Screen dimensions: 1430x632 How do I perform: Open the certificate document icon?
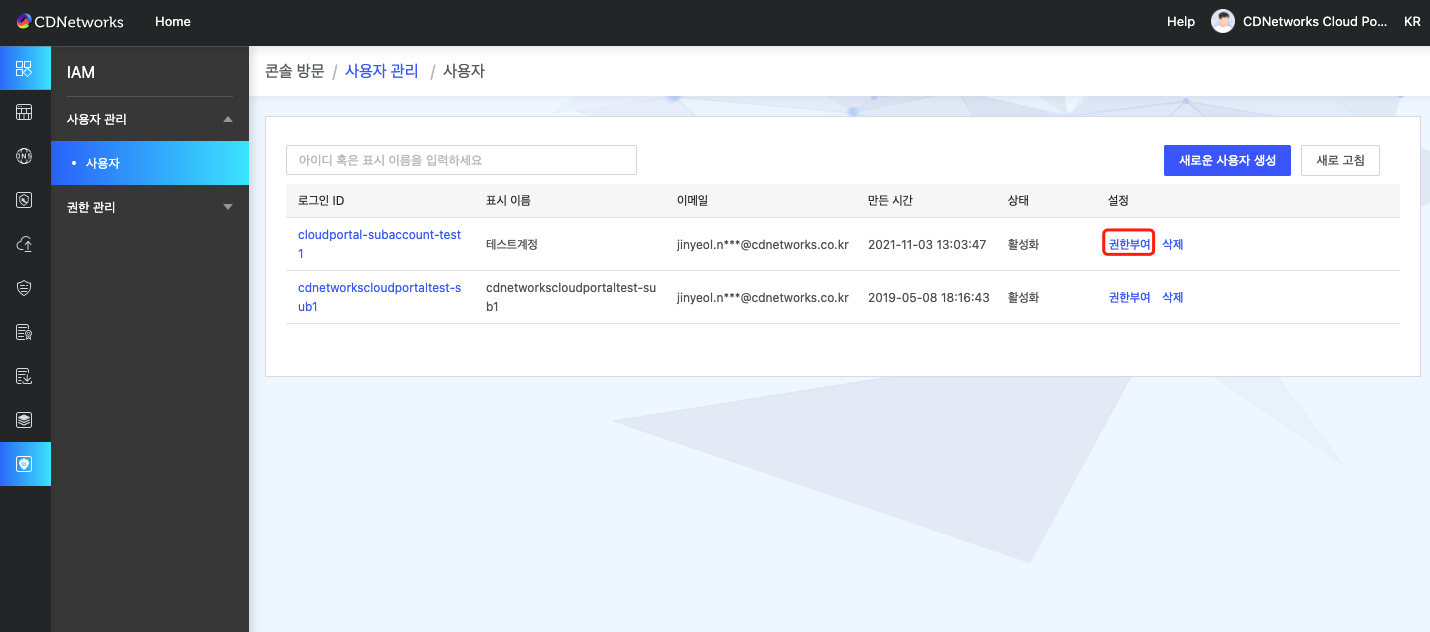pos(25,330)
